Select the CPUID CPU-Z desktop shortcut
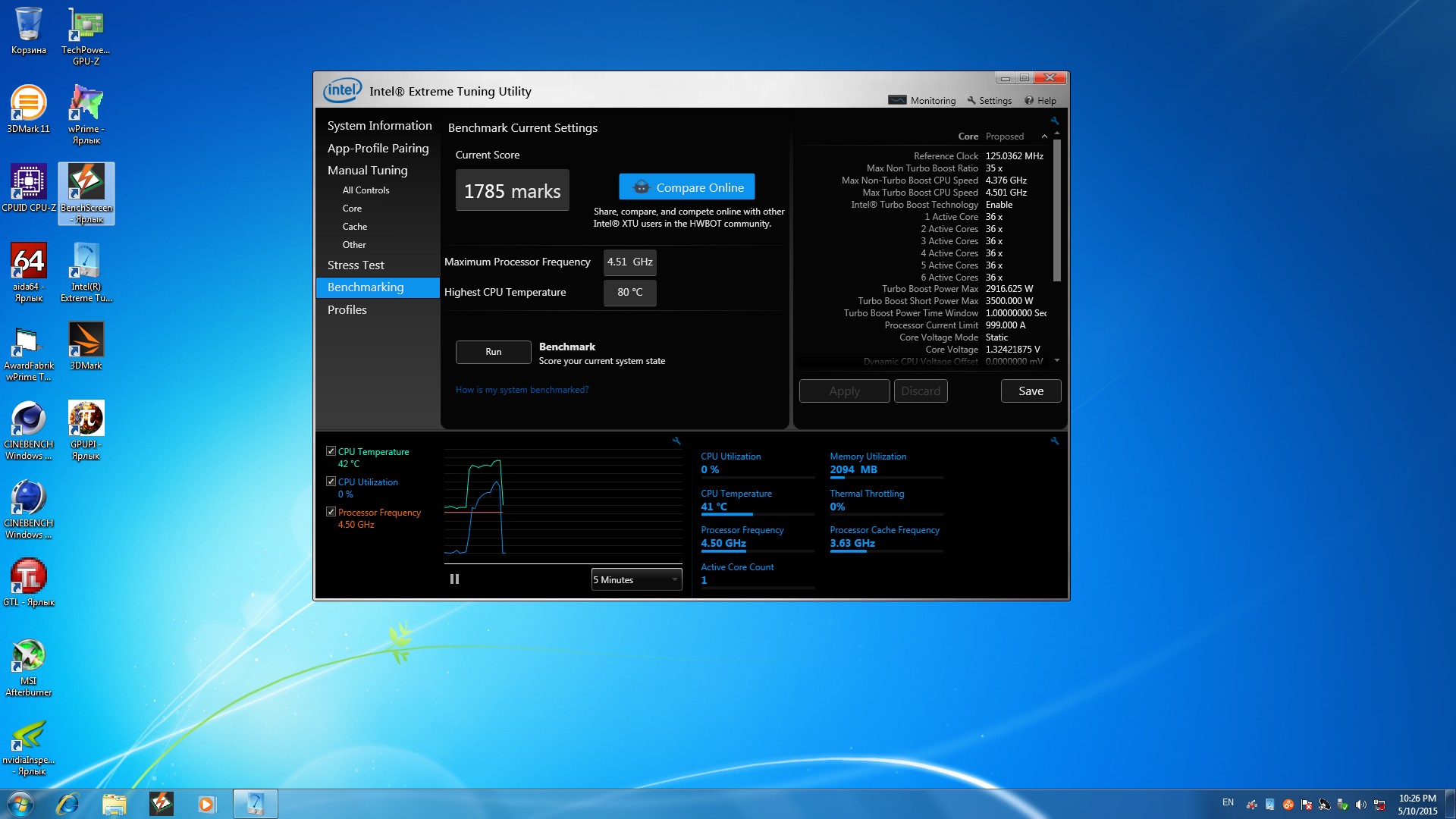Viewport: 1456px width, 819px height. coord(29,189)
